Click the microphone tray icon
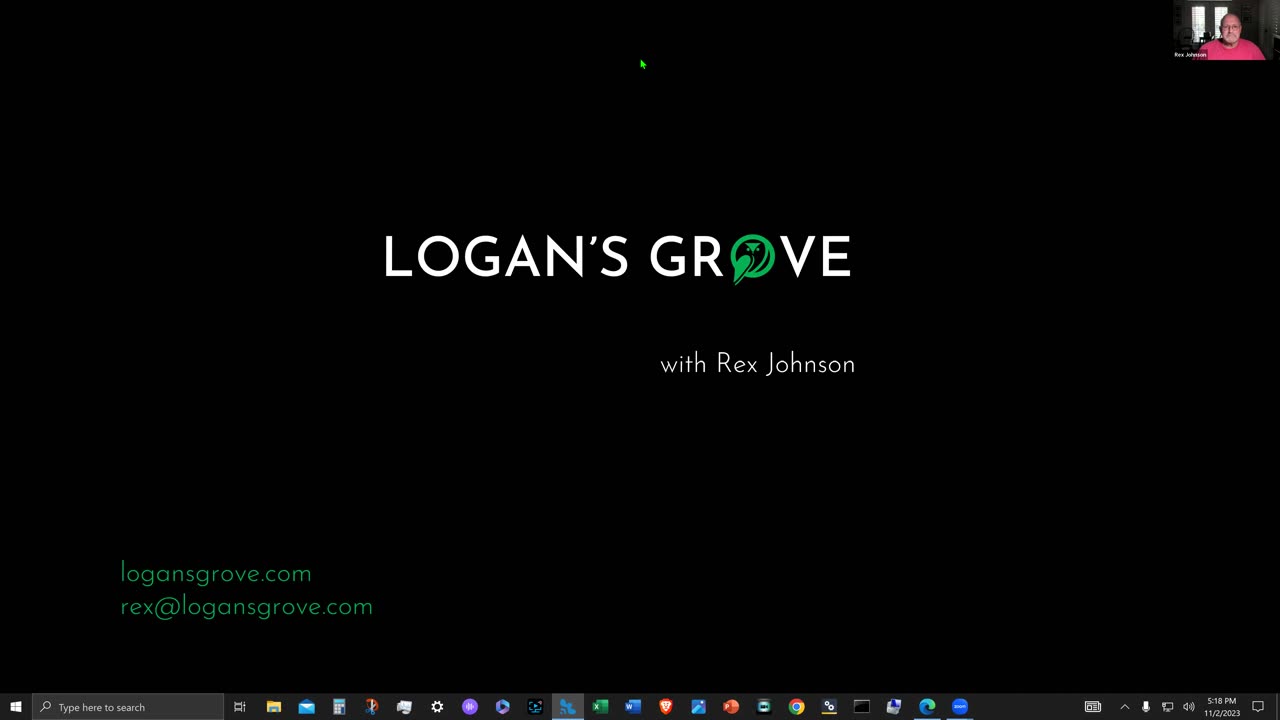The height and width of the screenshot is (720, 1280). click(x=1146, y=707)
